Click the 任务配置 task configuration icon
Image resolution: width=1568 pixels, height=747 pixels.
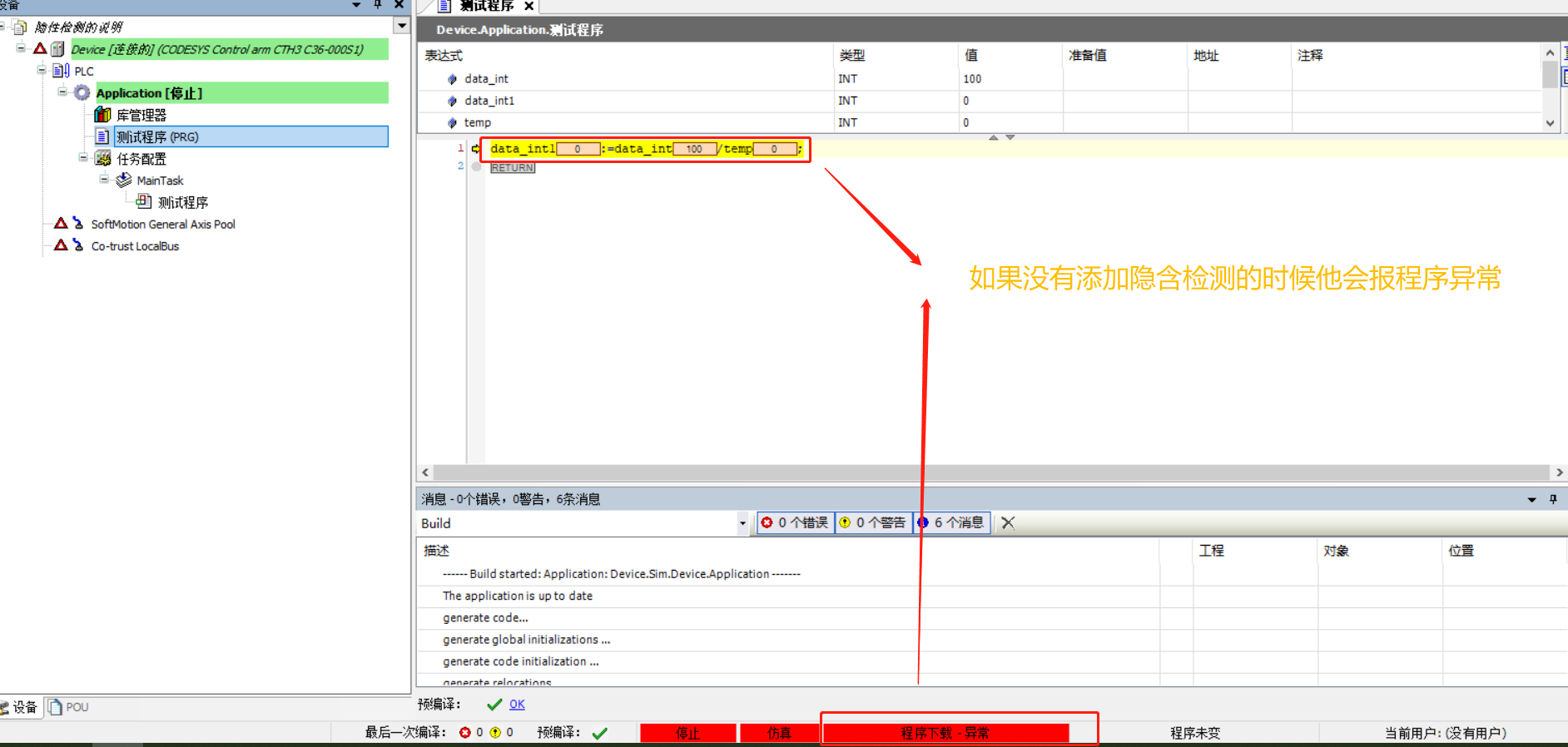pyautogui.click(x=102, y=158)
